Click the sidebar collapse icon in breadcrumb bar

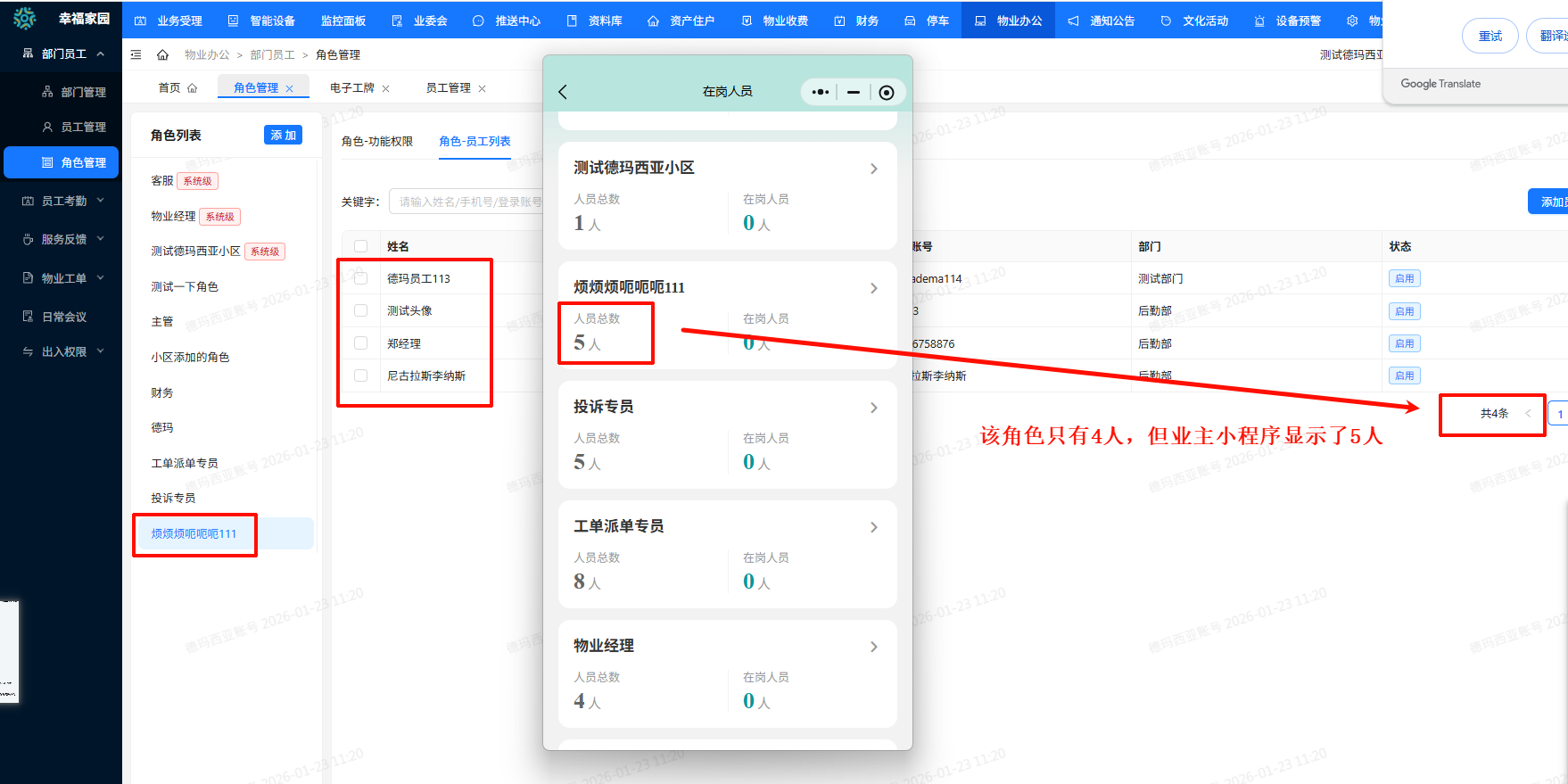click(x=136, y=55)
